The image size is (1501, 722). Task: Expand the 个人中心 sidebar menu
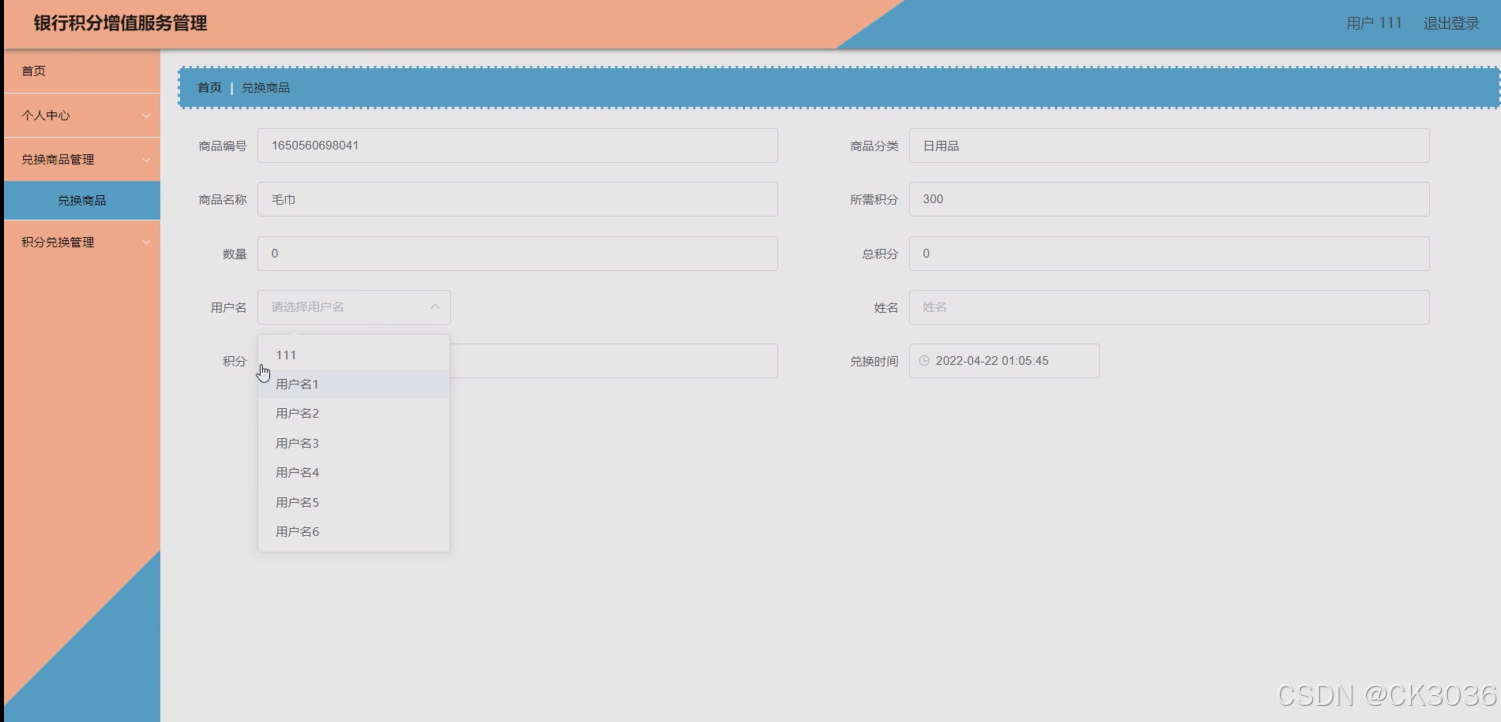(80, 115)
